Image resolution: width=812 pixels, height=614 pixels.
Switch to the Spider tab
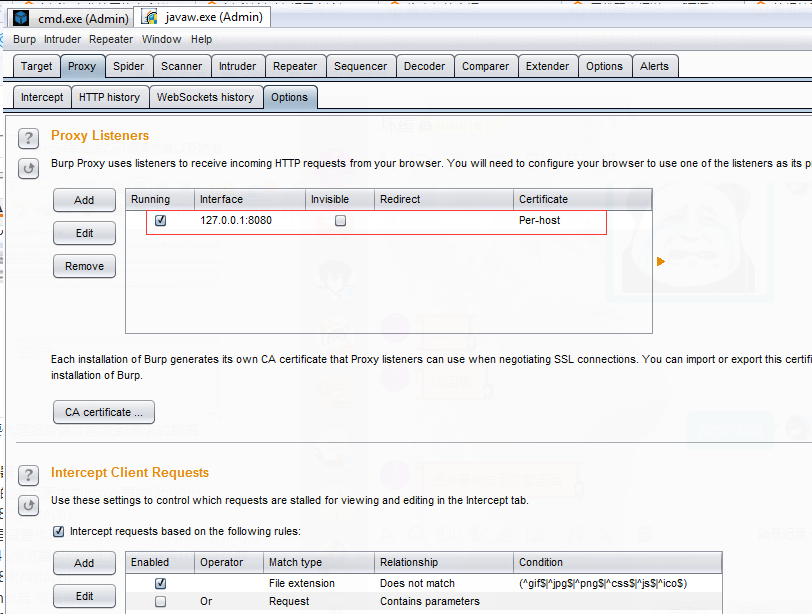(x=128, y=66)
